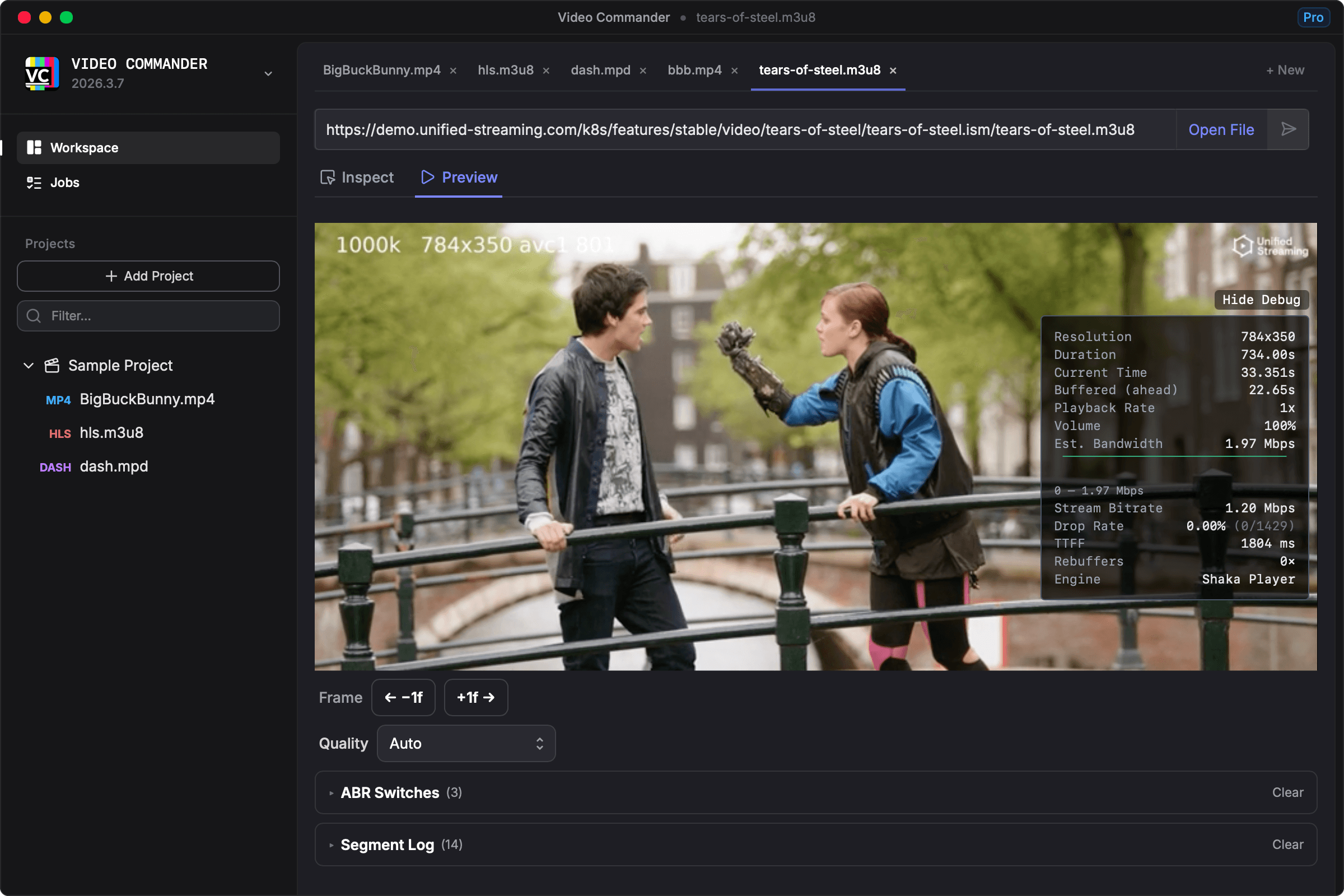Switch to the bbb.mp4 tab
The width and height of the screenshot is (1344, 896).
click(694, 69)
